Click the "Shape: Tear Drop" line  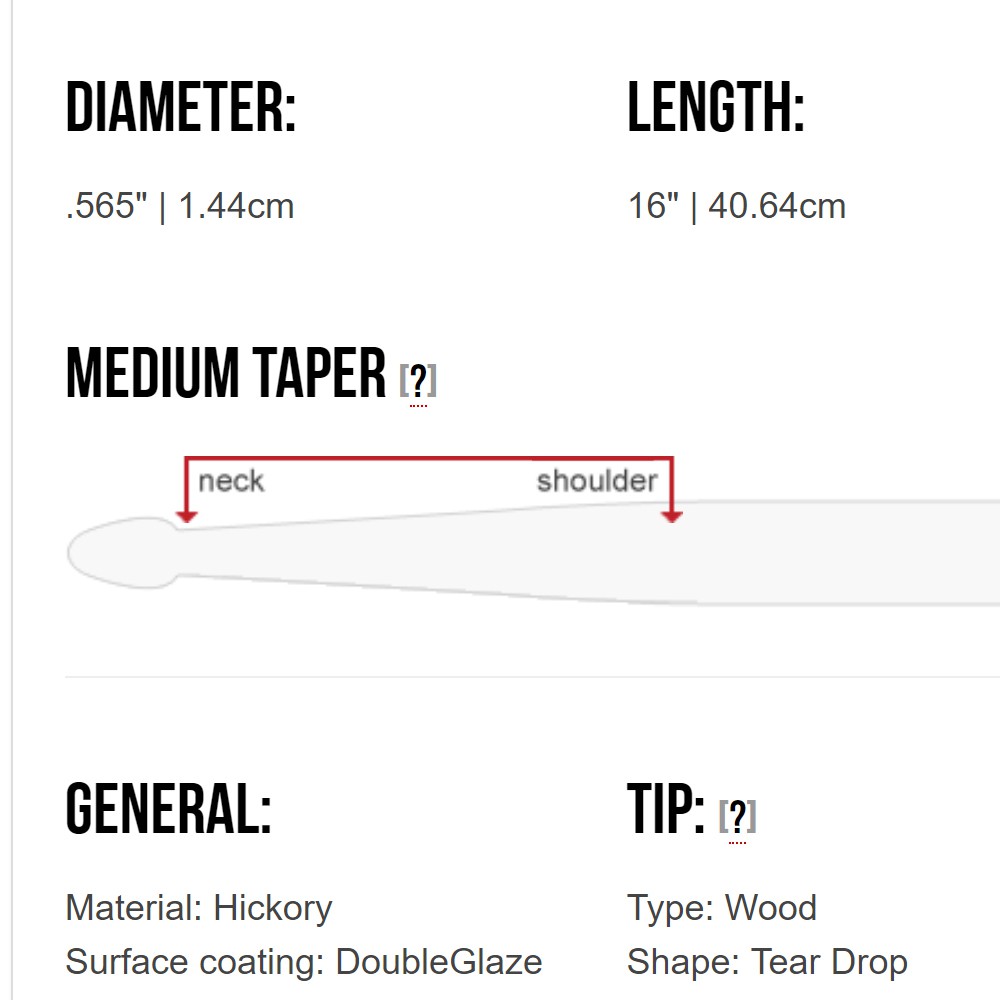tap(767, 961)
